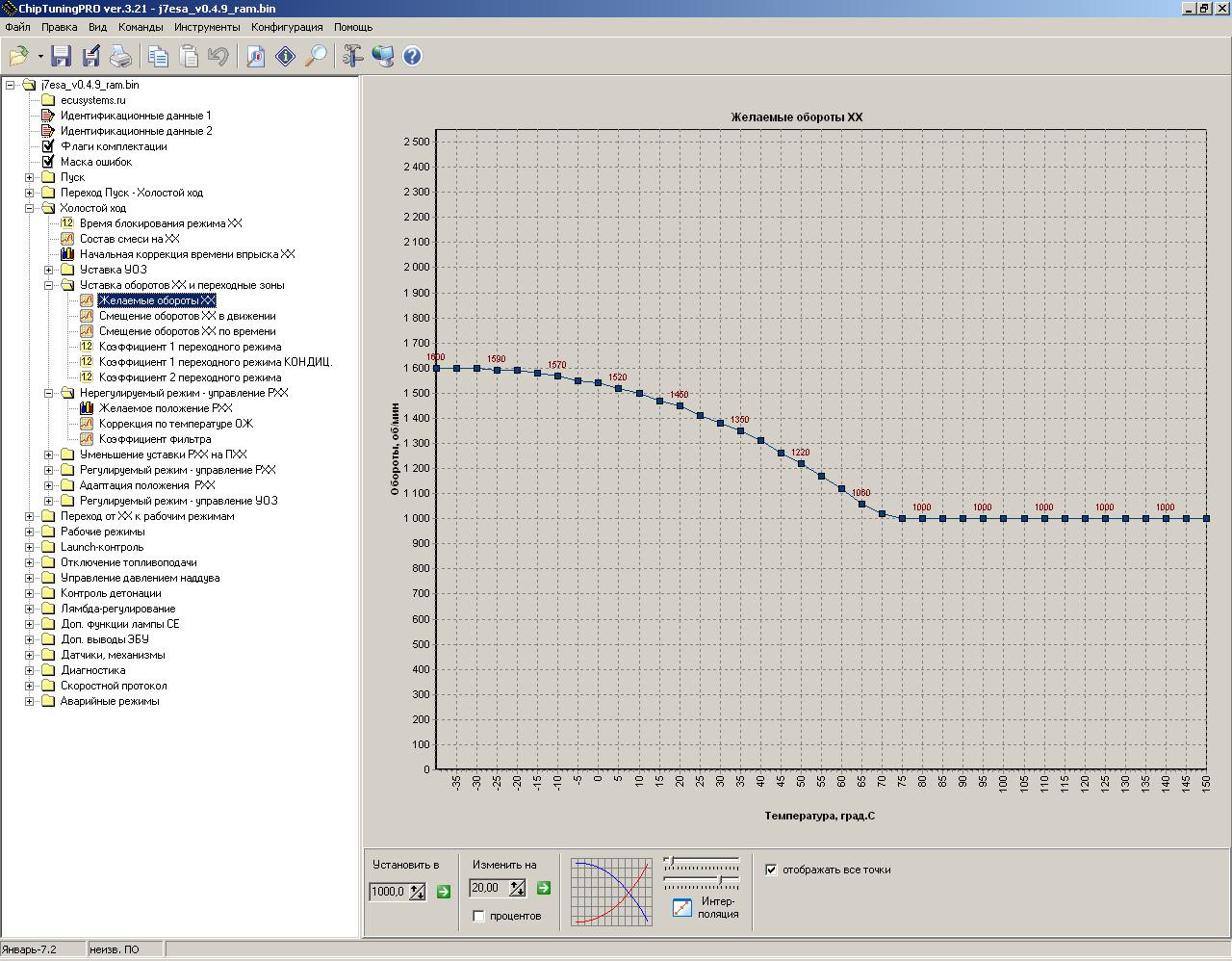1232x961 pixels.
Task: Click the copy icon in toolbar
Action: (x=158, y=57)
